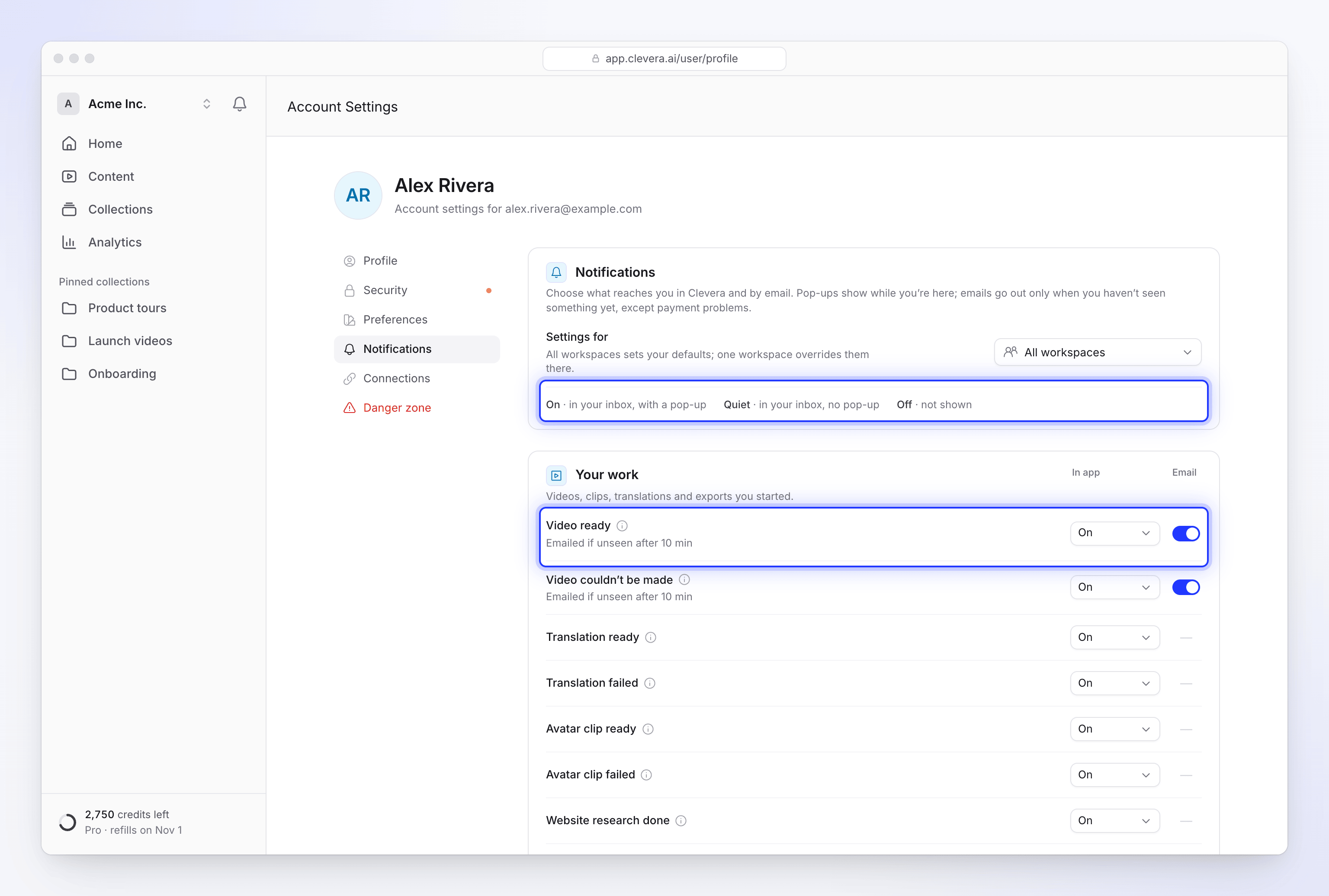
Task: Click the 2,750 credits left text
Action: click(x=127, y=814)
